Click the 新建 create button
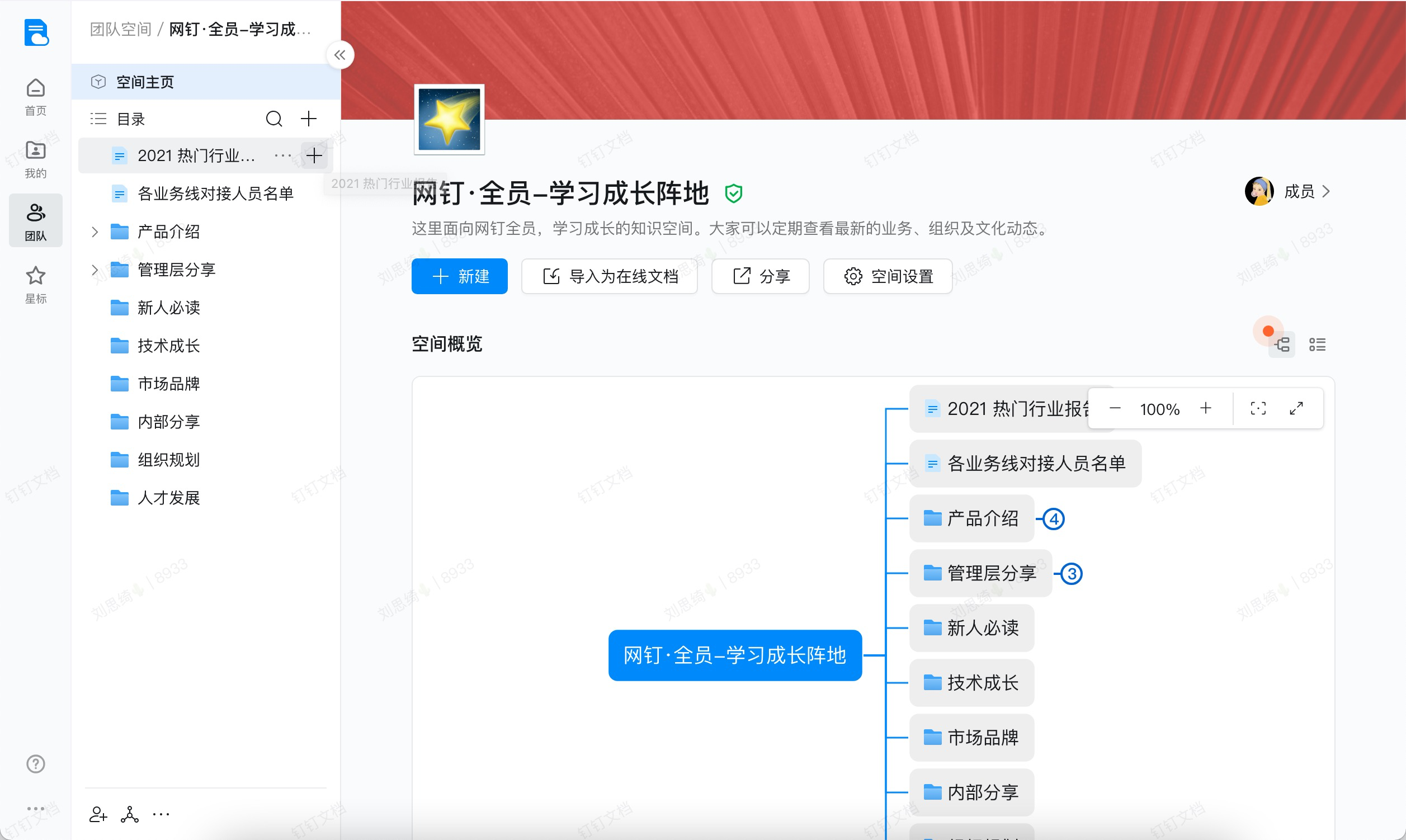Image resolution: width=1406 pixels, height=840 pixels. (x=459, y=276)
